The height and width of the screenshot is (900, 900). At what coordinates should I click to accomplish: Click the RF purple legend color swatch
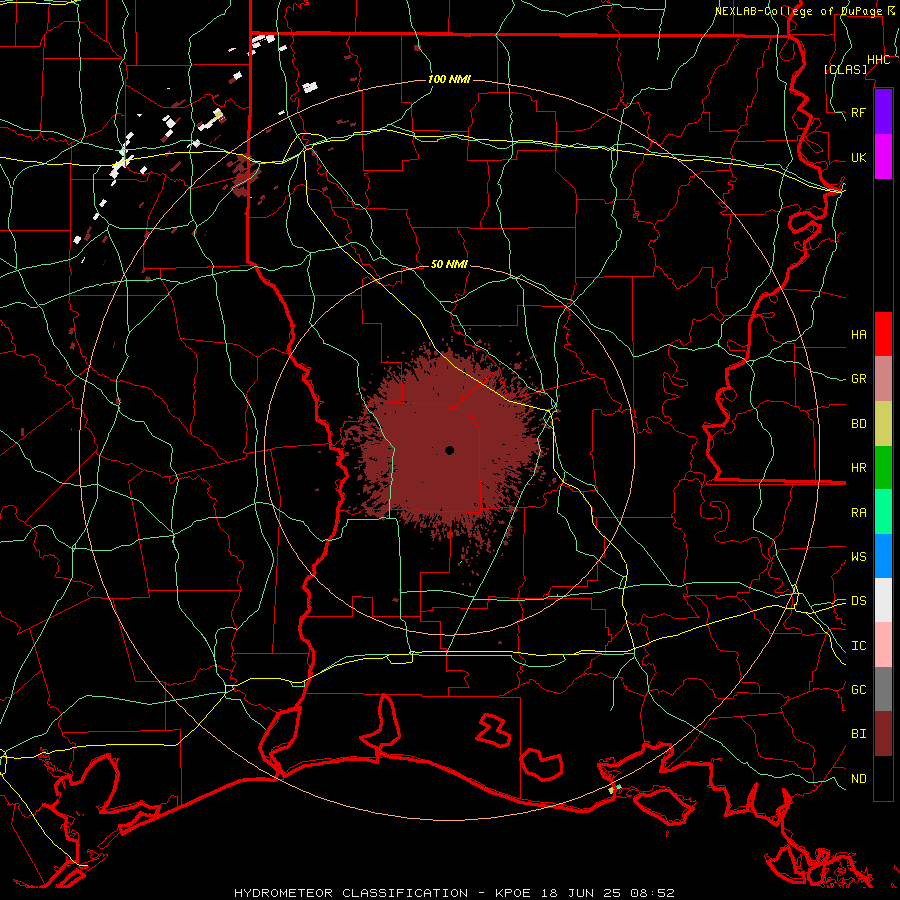[x=883, y=112]
